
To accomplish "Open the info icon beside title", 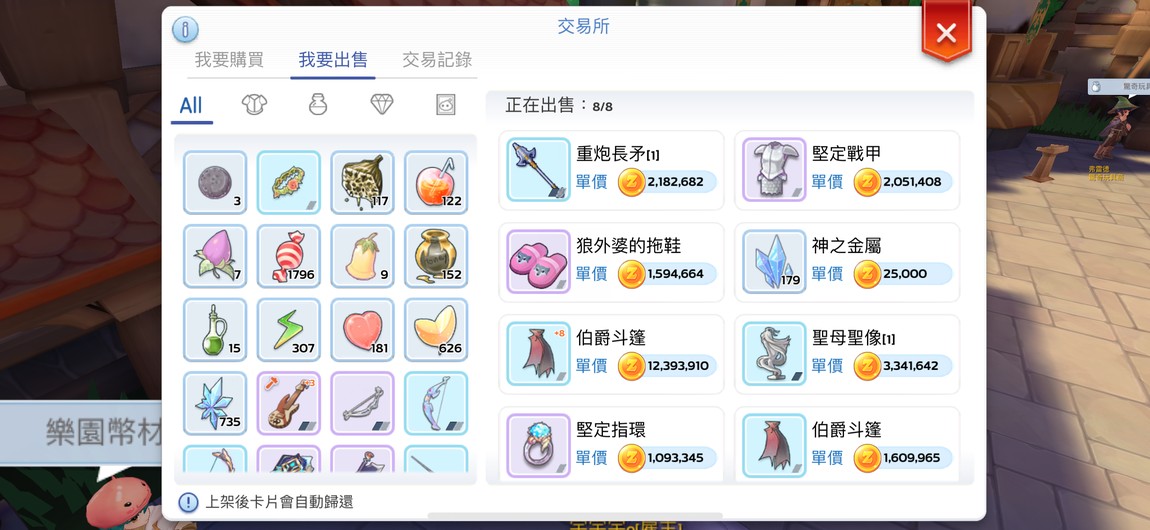I will [x=186, y=29].
